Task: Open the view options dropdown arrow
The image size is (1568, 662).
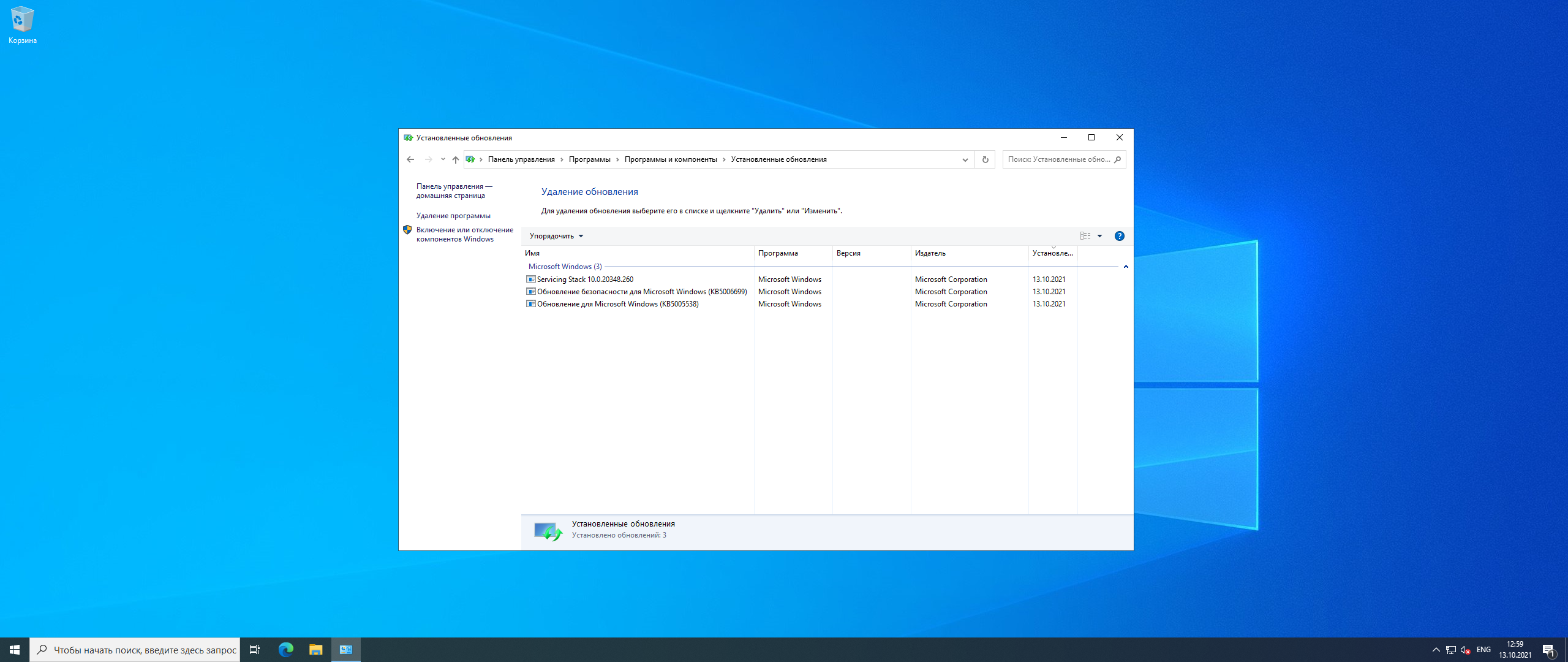Action: tap(1100, 236)
